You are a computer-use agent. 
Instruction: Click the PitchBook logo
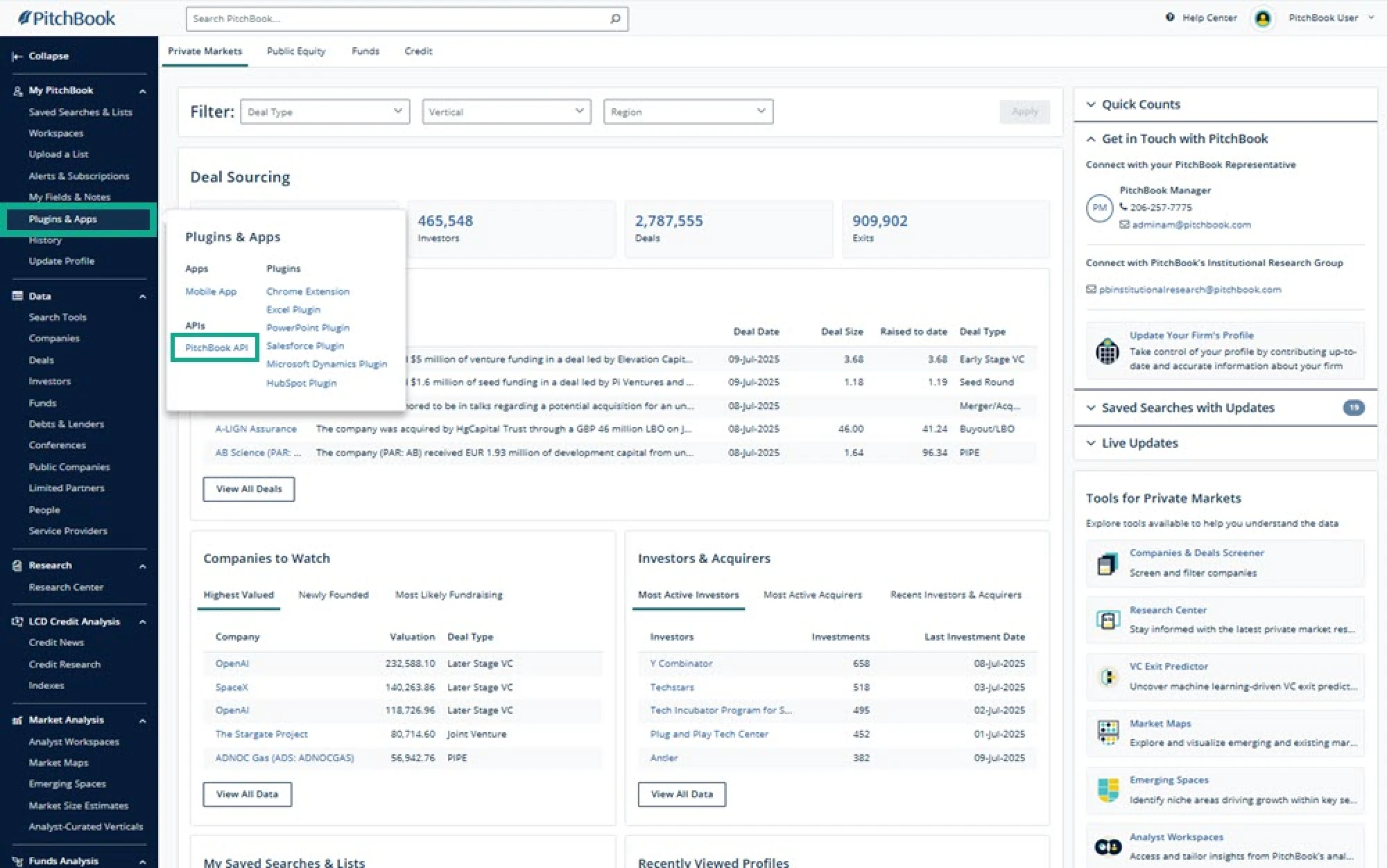click(67, 18)
